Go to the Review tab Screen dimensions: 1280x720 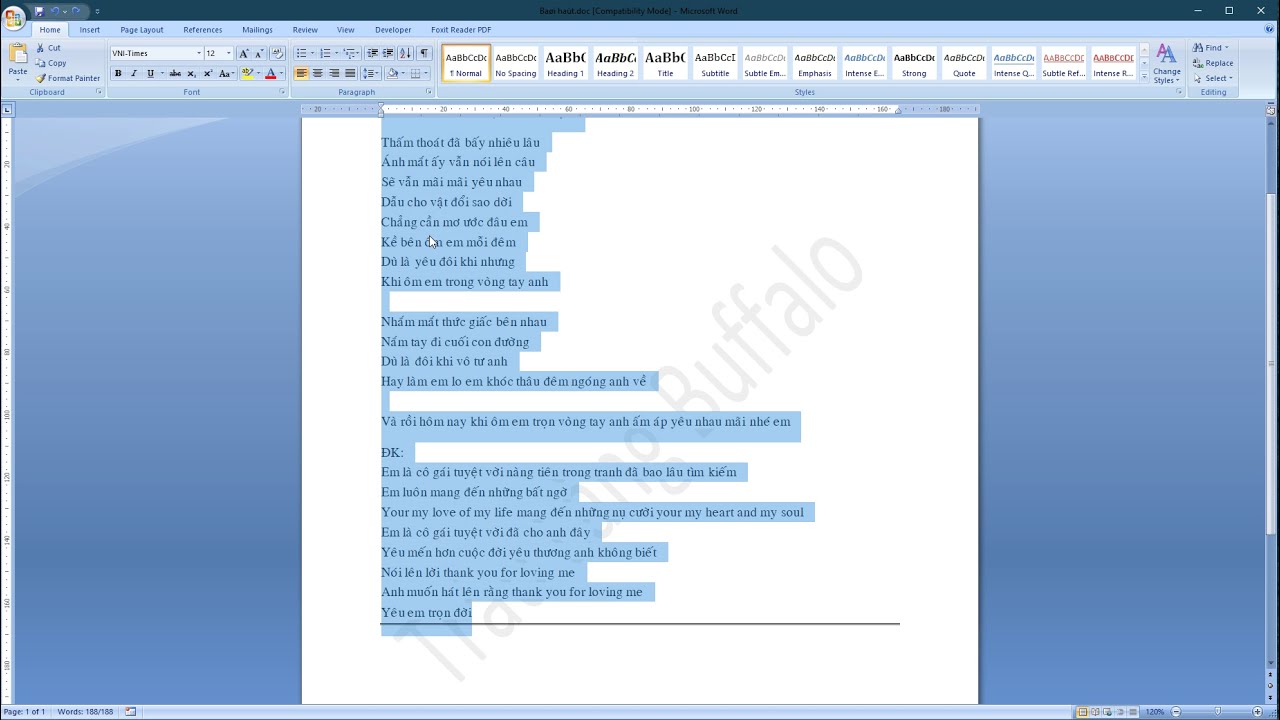click(305, 30)
